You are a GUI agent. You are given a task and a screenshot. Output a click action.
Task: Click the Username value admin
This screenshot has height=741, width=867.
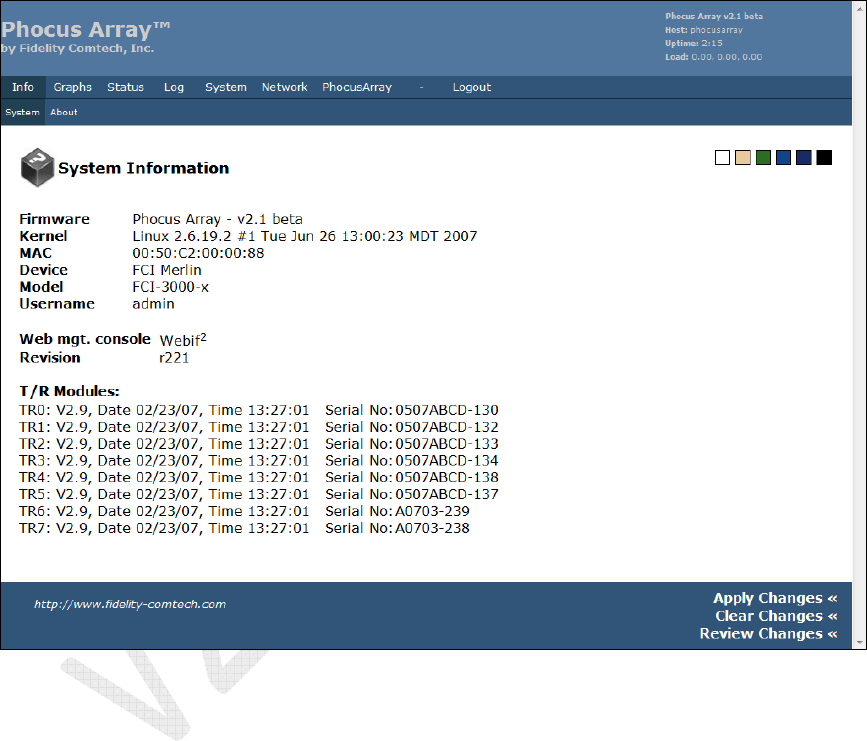(x=153, y=304)
